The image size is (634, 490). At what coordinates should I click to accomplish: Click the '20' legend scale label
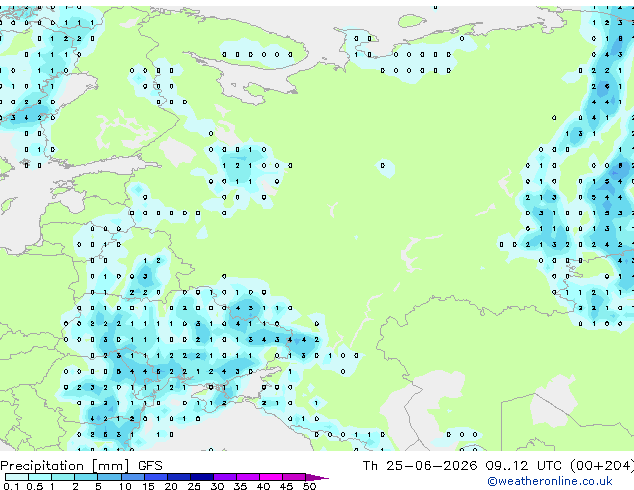click(x=171, y=486)
